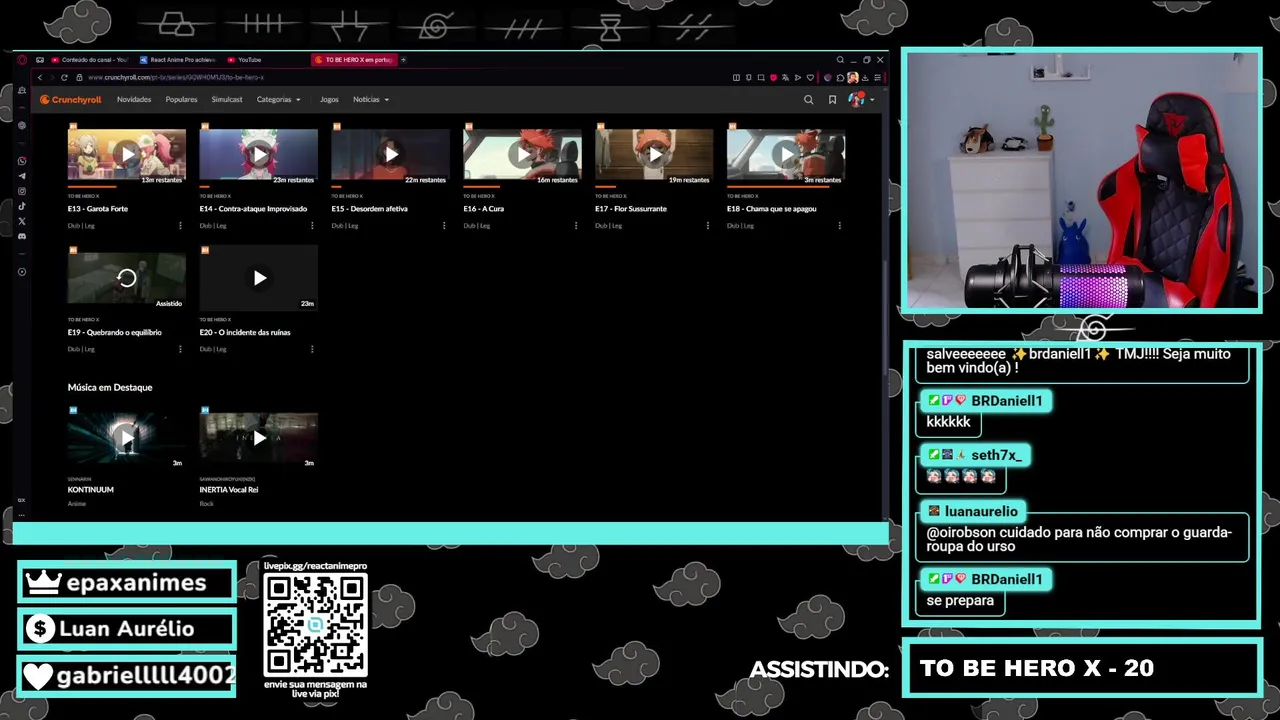Screen dimensions: 1280x720
Task: Click the Crunchyroll search magnifier icon
Action: coord(809,100)
